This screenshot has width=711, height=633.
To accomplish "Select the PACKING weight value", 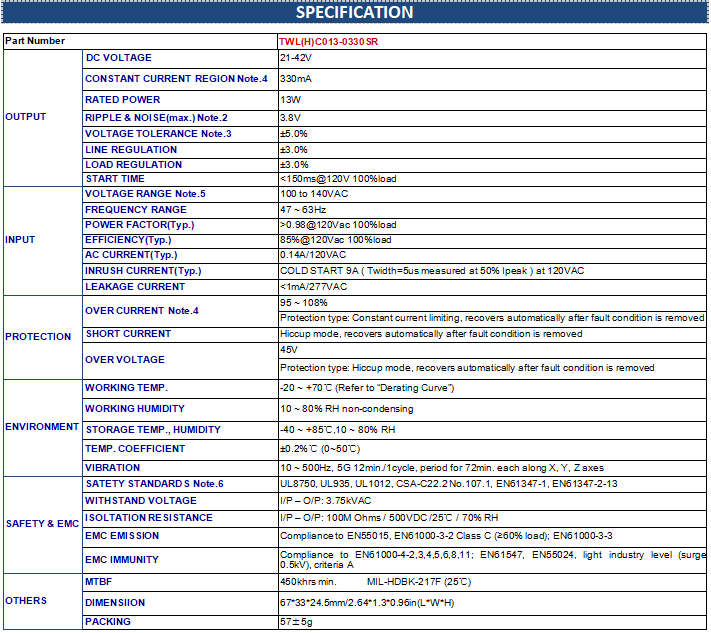I will point(295,622).
